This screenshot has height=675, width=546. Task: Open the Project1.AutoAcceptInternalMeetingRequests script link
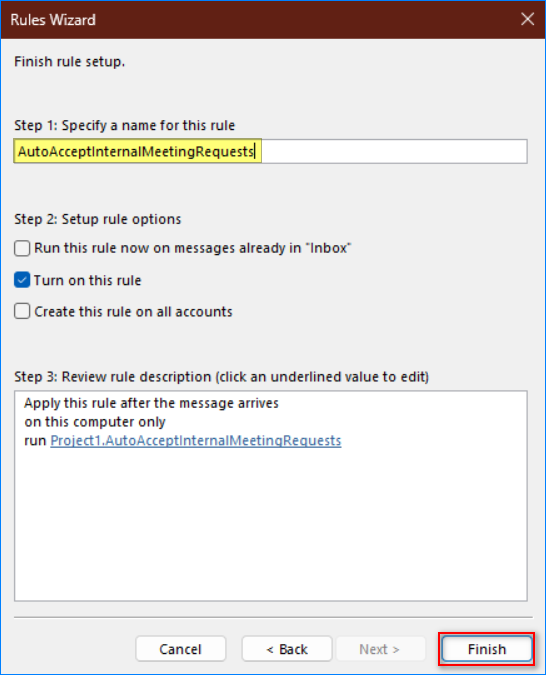tap(195, 440)
